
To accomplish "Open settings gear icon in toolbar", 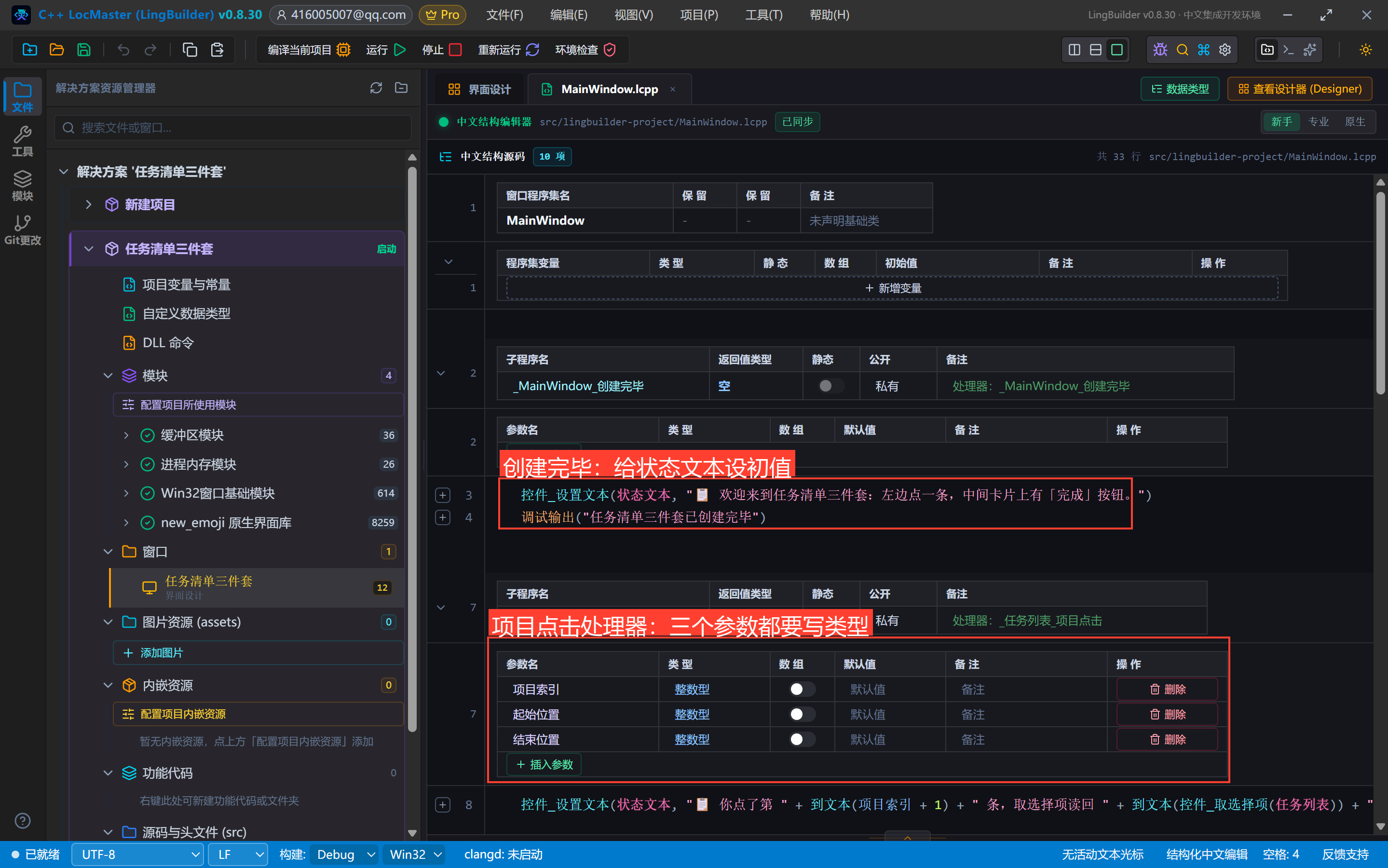I will click(x=1225, y=50).
